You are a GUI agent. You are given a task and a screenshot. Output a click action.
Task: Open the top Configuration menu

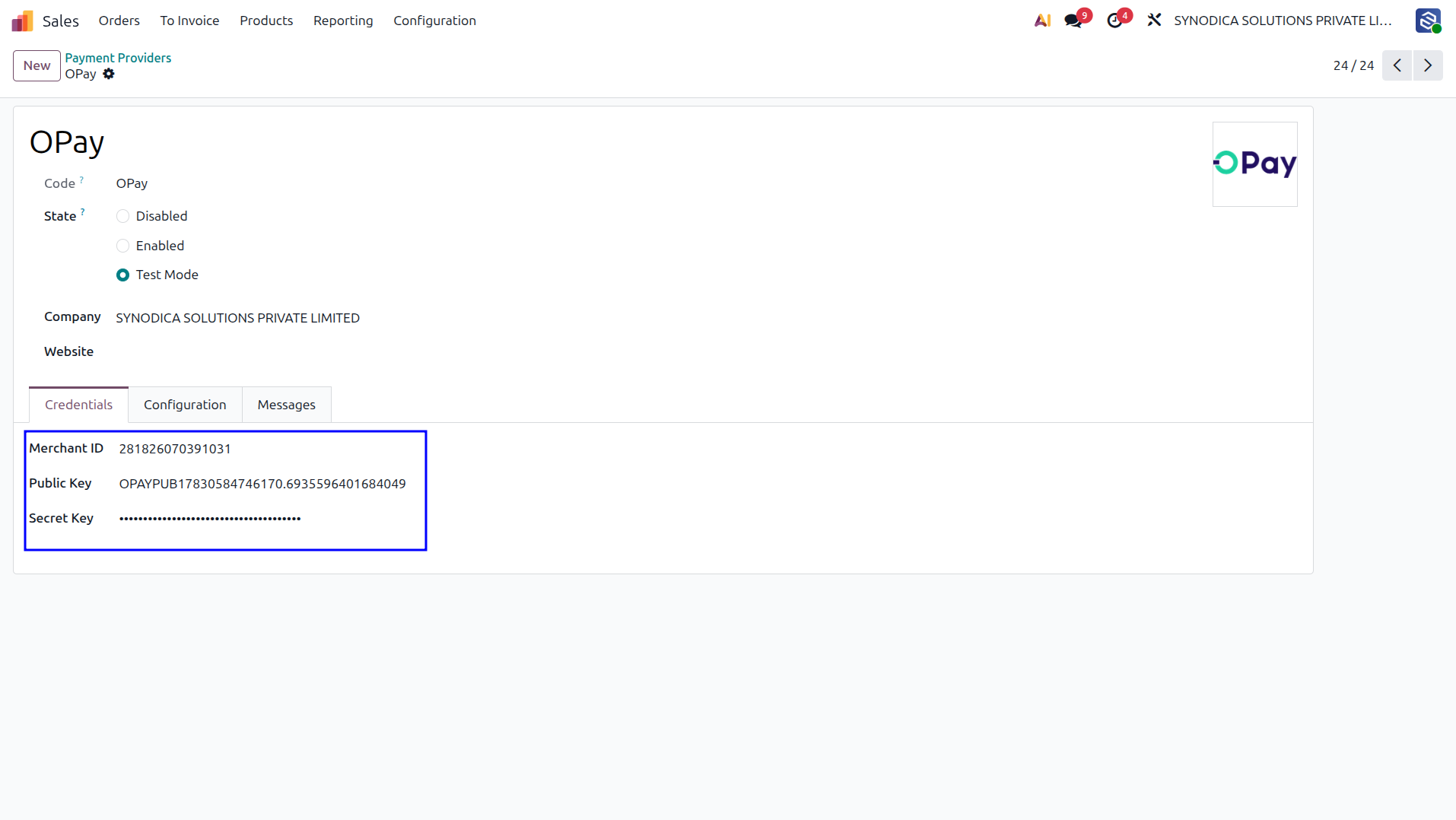point(434,21)
